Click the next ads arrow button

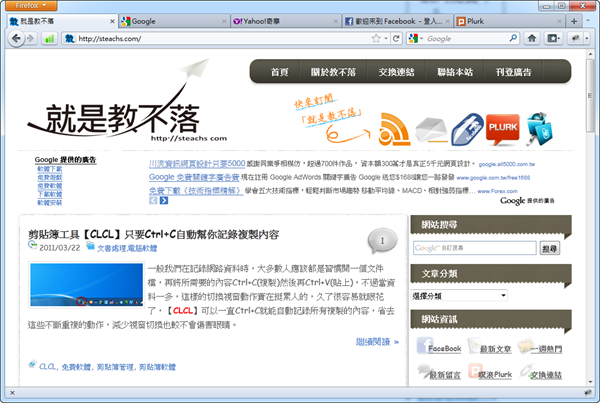tap(164, 200)
